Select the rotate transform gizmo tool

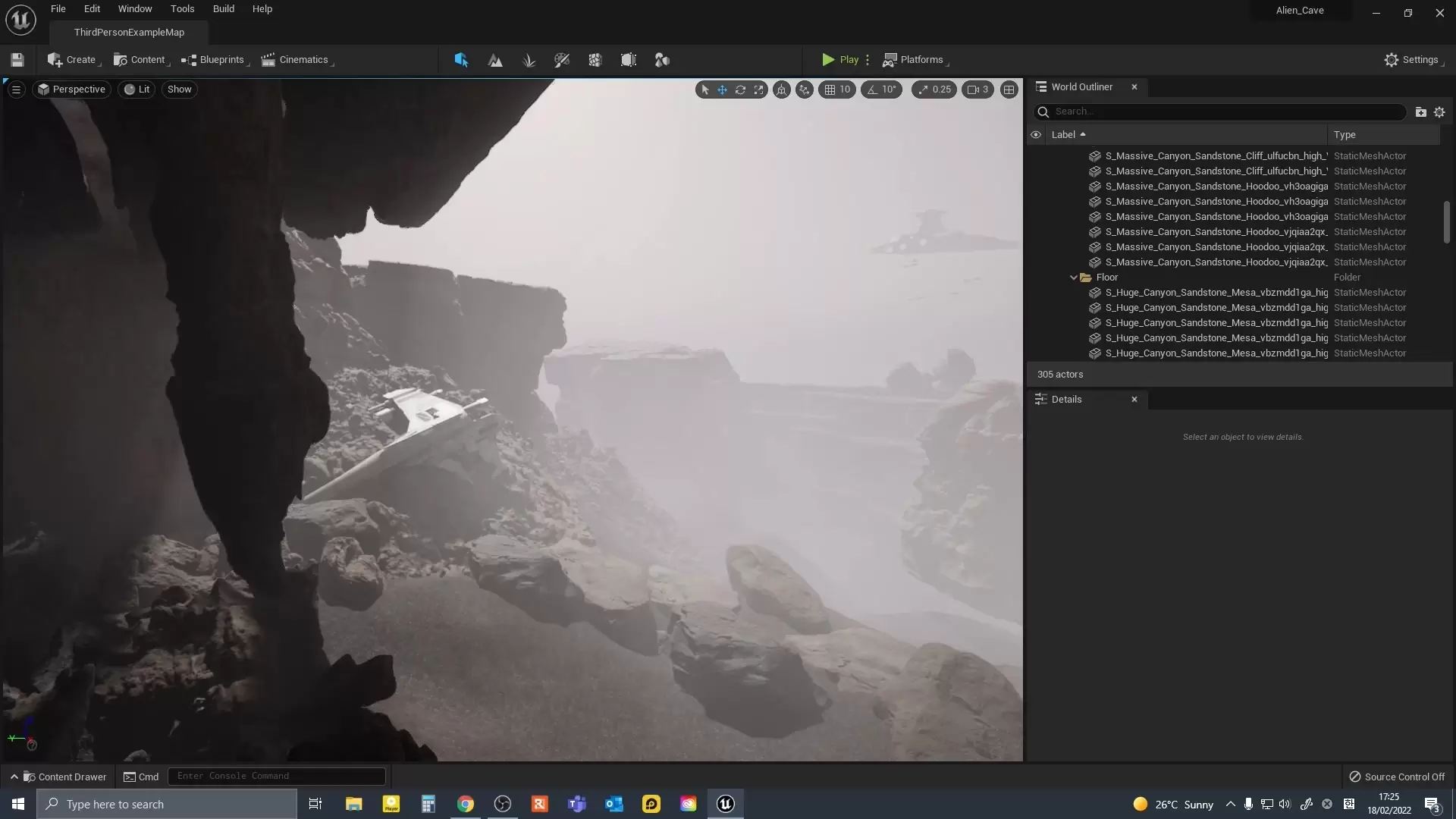click(x=740, y=89)
